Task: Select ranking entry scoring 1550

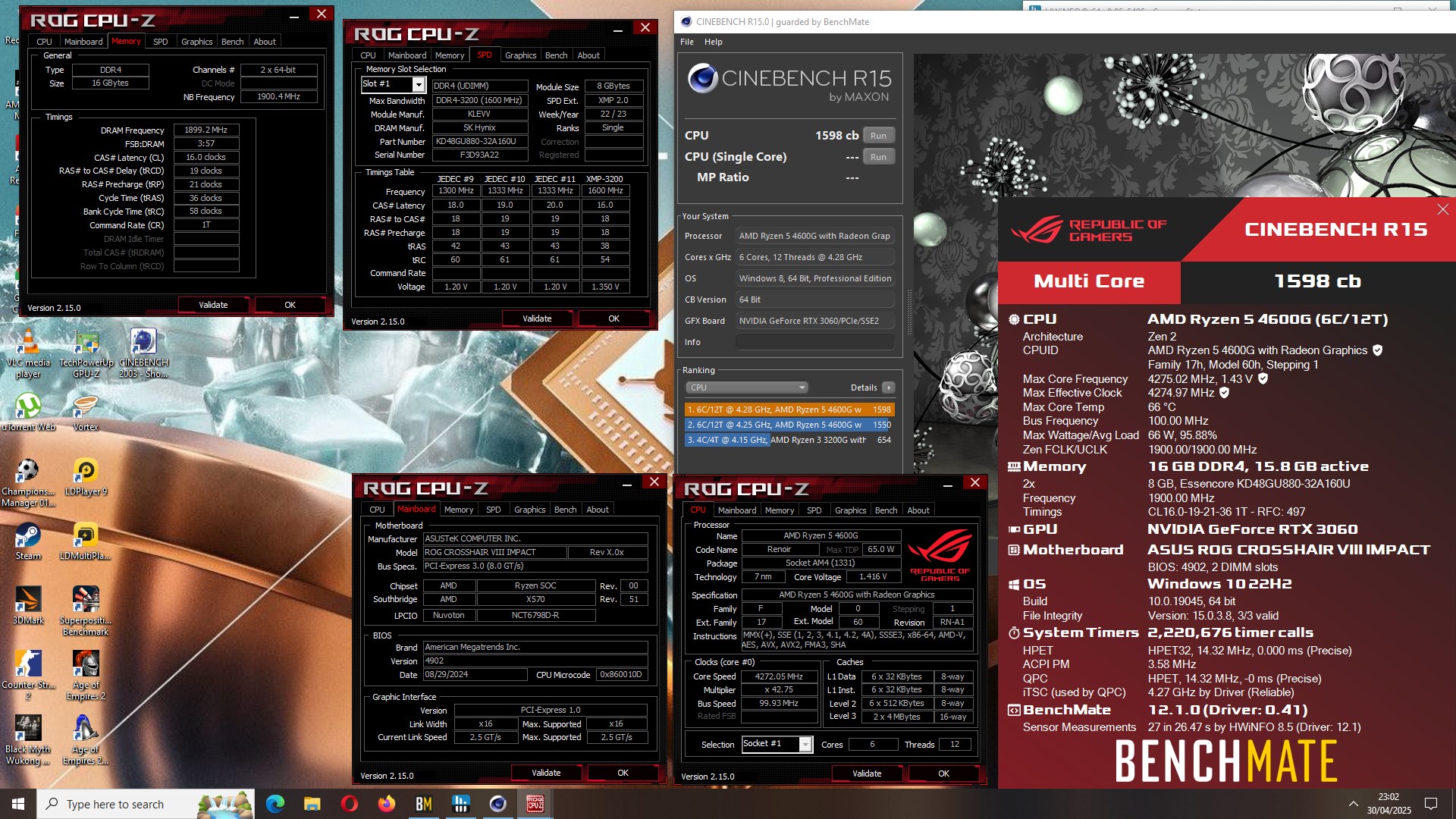Action: (x=789, y=425)
